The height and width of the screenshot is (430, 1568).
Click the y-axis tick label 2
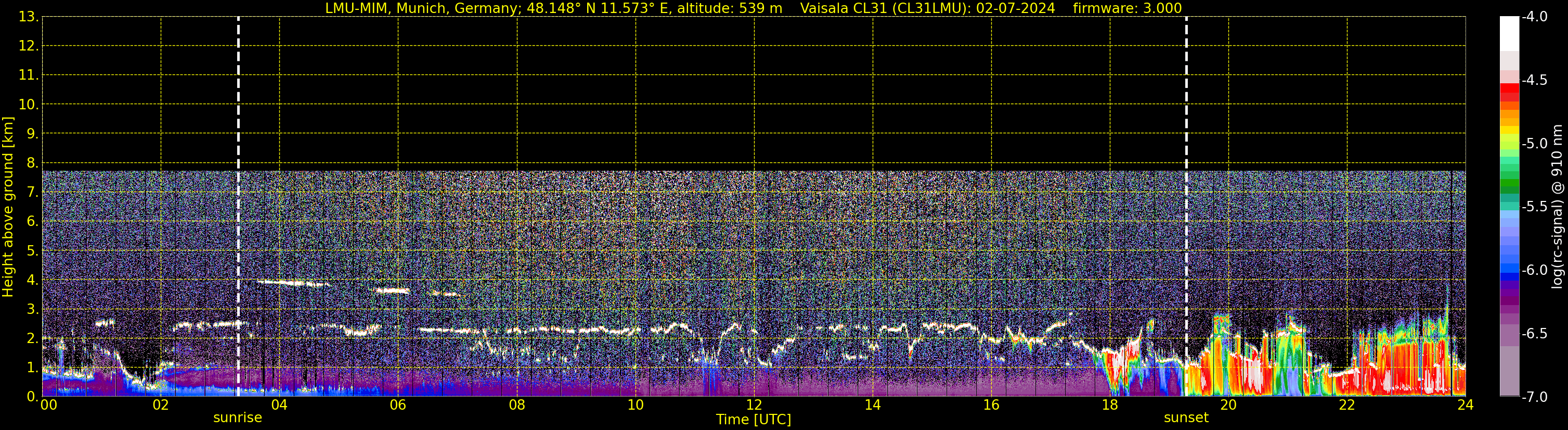click(x=32, y=339)
